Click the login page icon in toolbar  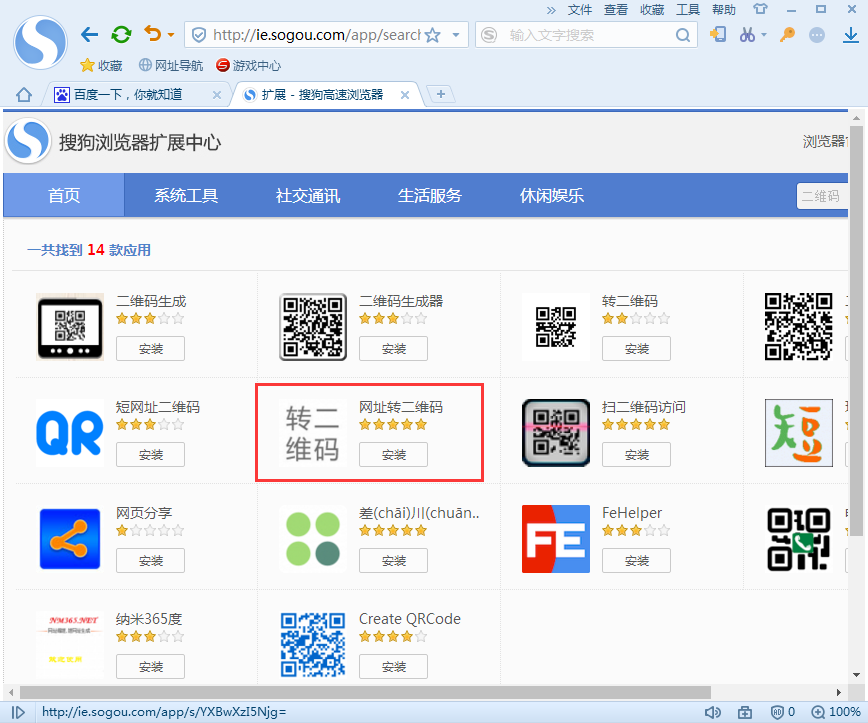coord(718,35)
